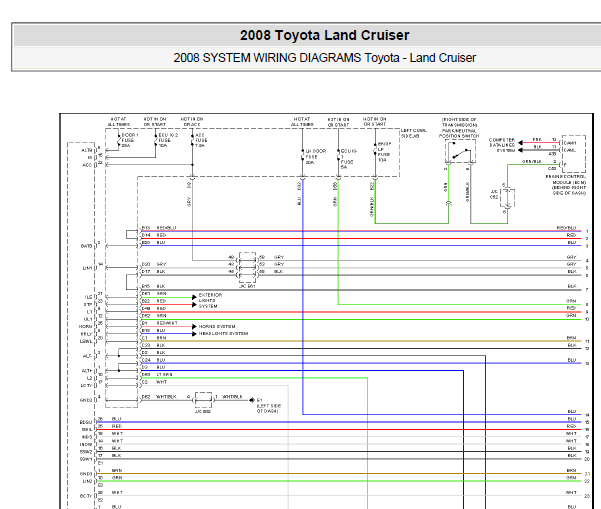This screenshot has height=509, width=601.
Task: Click the COMPUTER DATA LINES SYSTEM label
Action: [502, 145]
